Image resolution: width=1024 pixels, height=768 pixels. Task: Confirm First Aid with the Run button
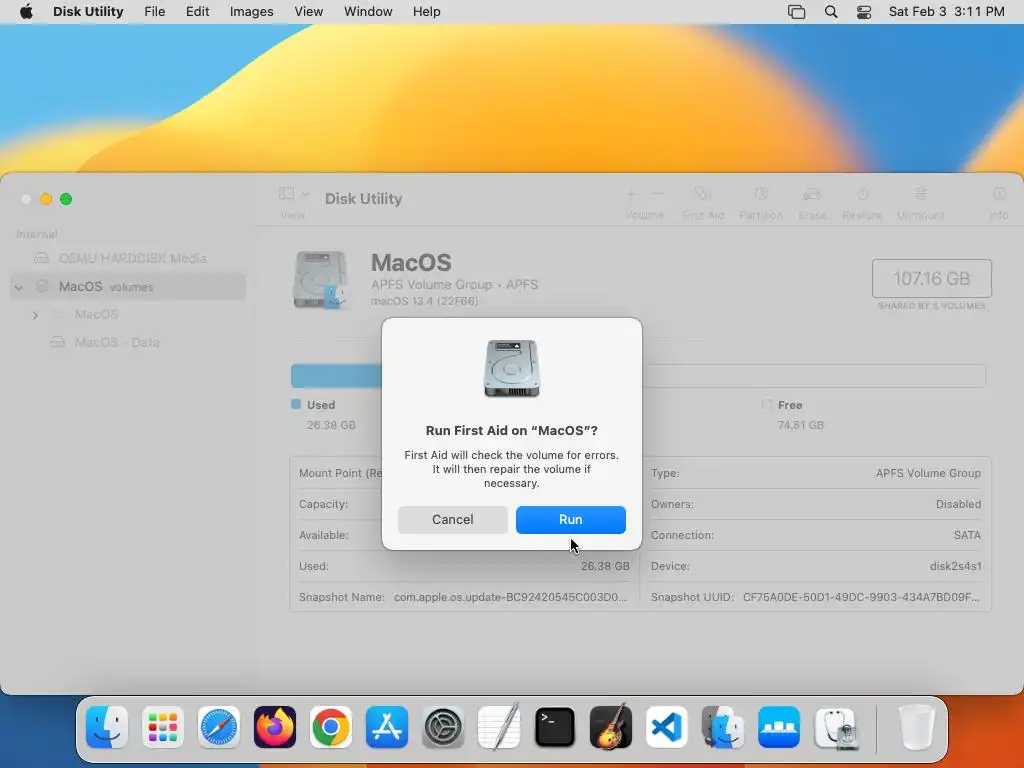[x=570, y=519]
